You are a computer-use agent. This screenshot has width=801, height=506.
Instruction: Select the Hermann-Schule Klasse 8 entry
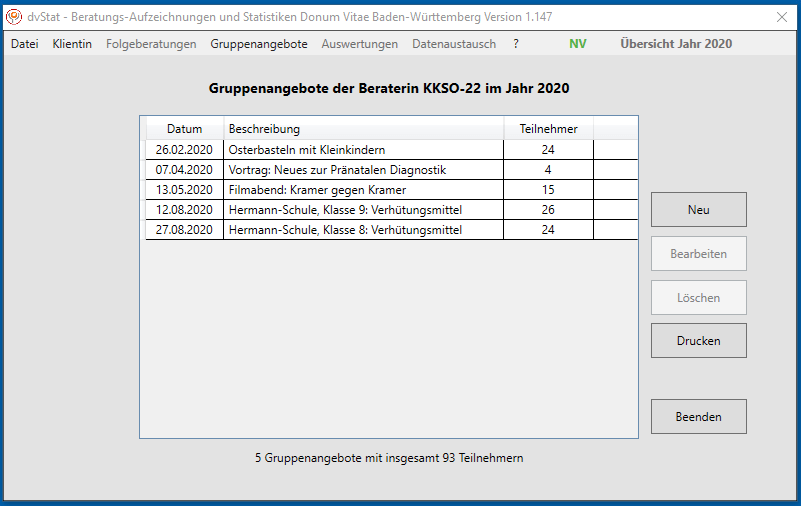pyautogui.click(x=345, y=230)
